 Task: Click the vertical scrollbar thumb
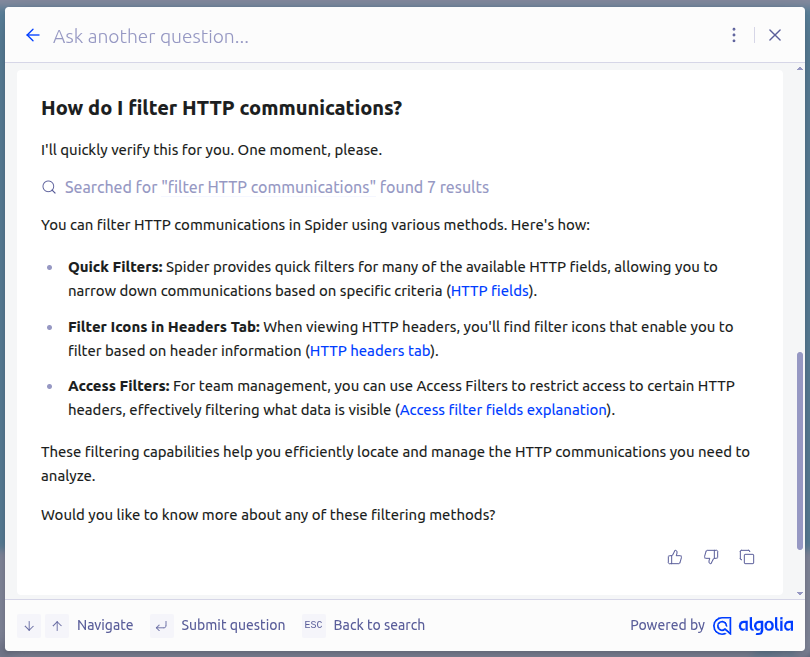[799, 450]
